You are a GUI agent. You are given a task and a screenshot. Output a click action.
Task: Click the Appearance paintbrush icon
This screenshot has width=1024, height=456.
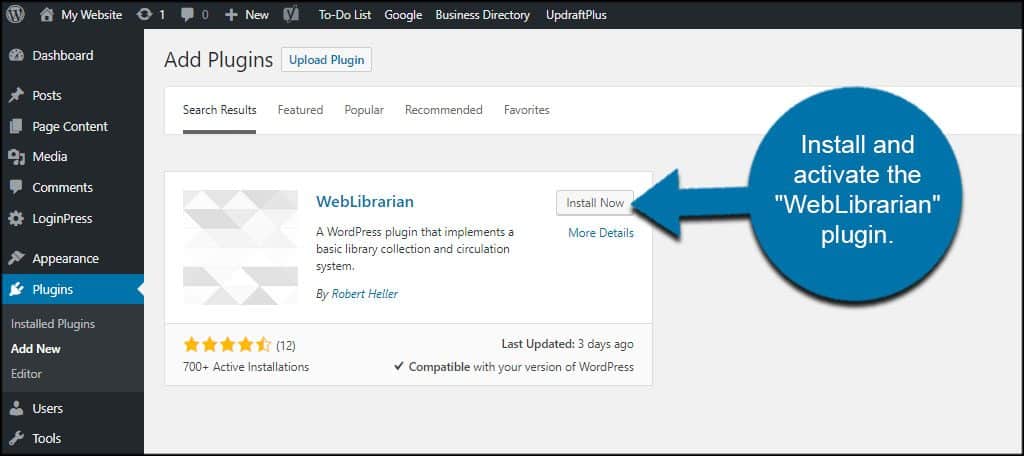coord(16,258)
